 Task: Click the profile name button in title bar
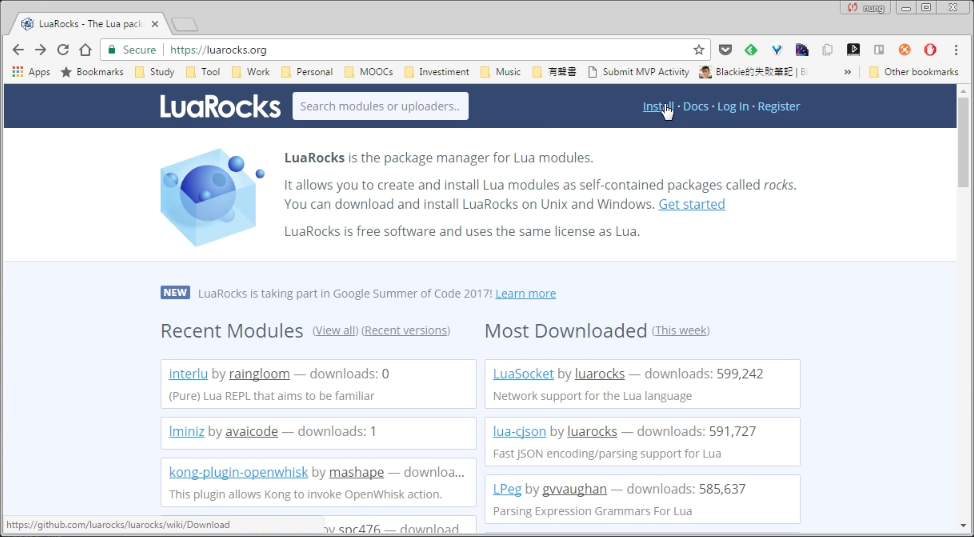tap(865, 7)
